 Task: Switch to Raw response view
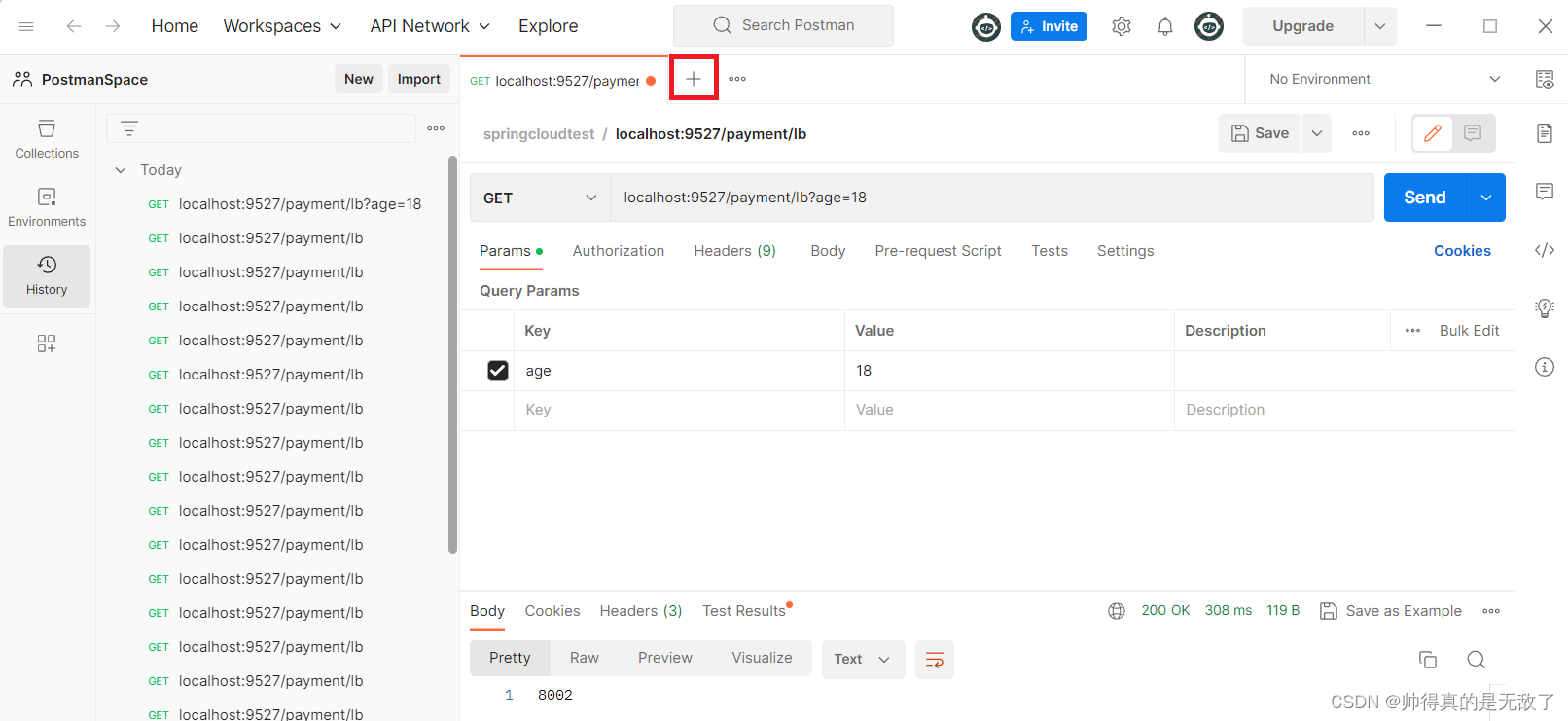pyautogui.click(x=585, y=658)
